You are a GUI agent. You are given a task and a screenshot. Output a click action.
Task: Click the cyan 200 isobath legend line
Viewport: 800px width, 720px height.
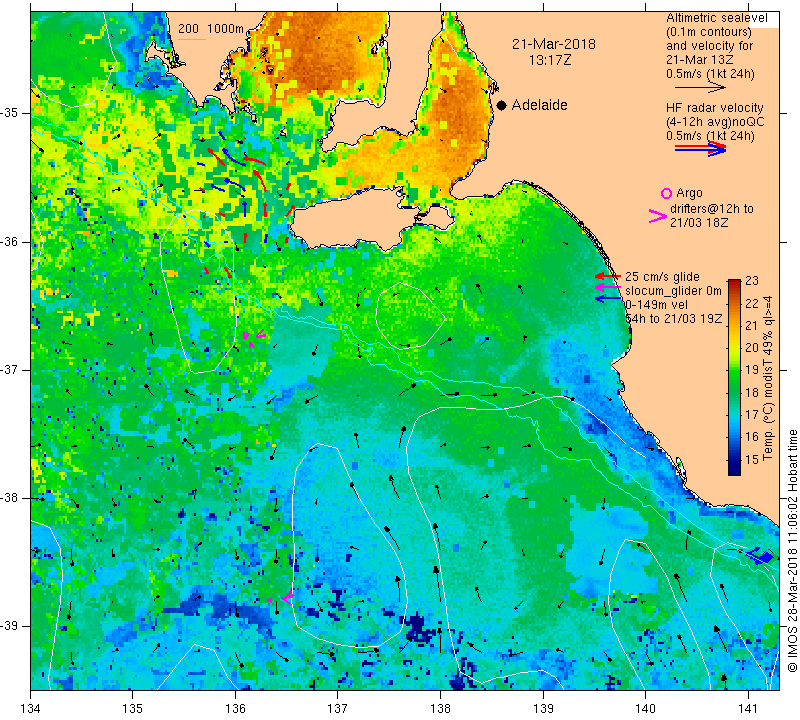click(x=192, y=39)
